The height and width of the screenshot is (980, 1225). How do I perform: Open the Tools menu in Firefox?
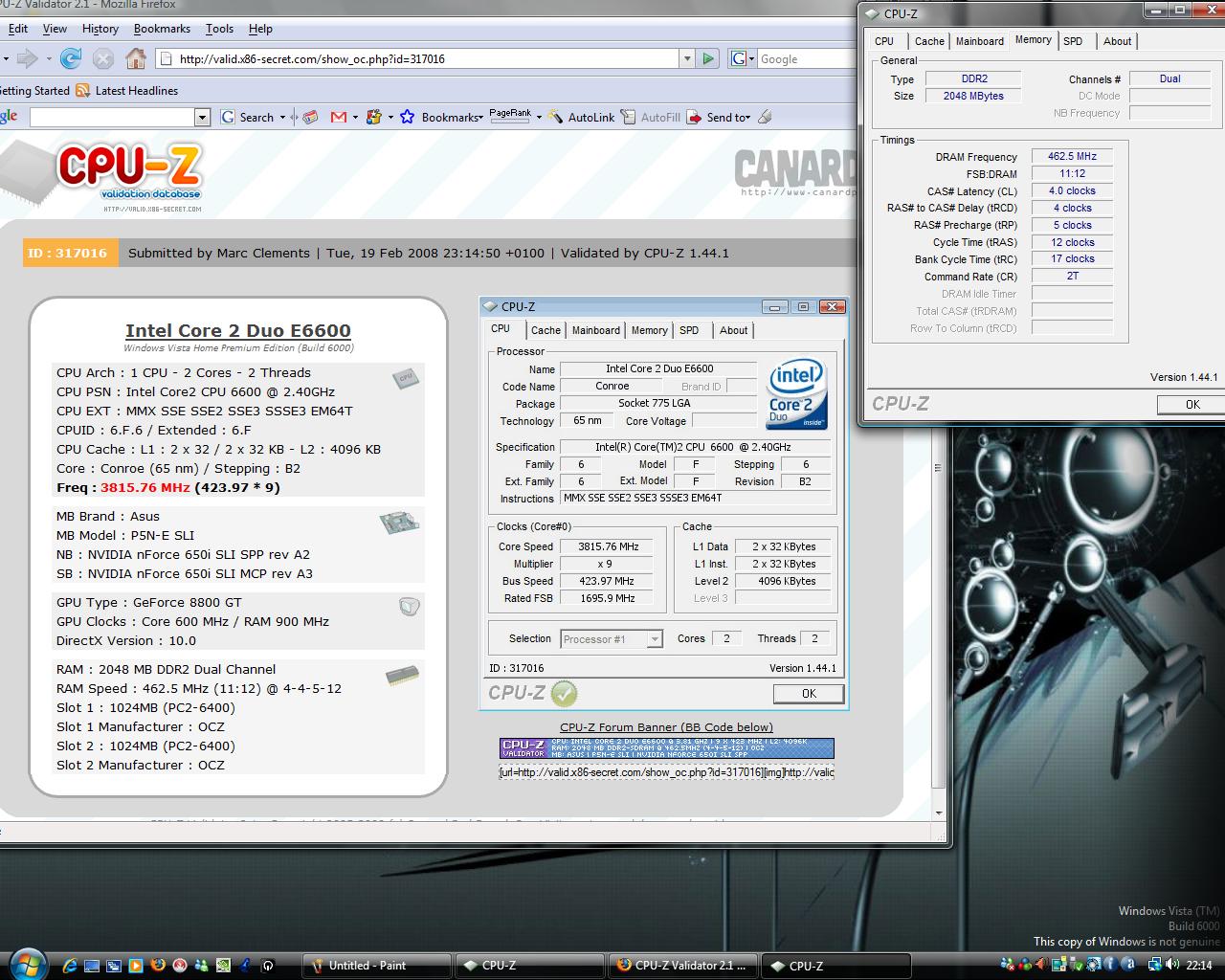[219, 29]
